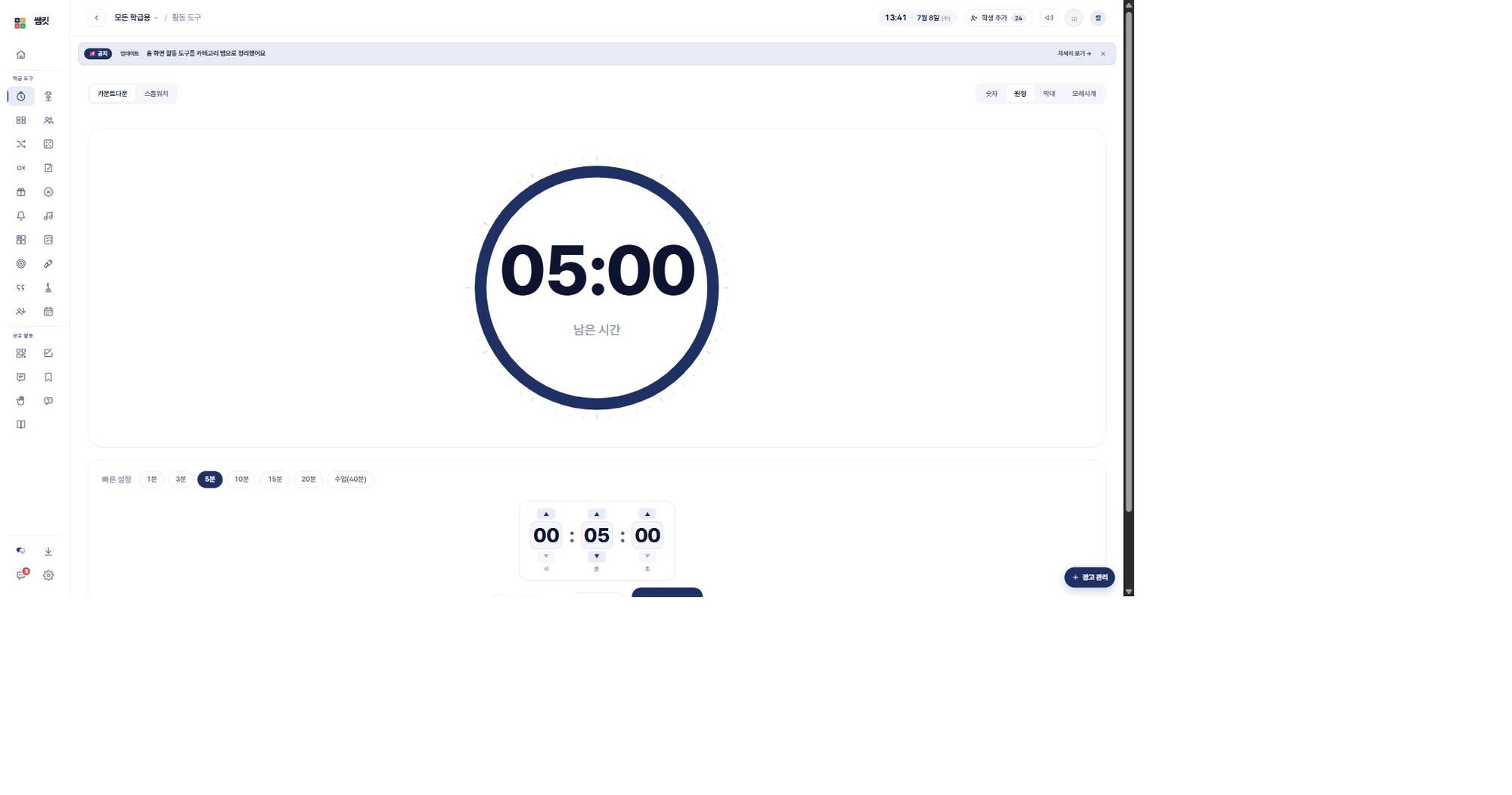Select the 모래시계 display style tab
This screenshot has width=1512, height=795.
(x=1084, y=94)
